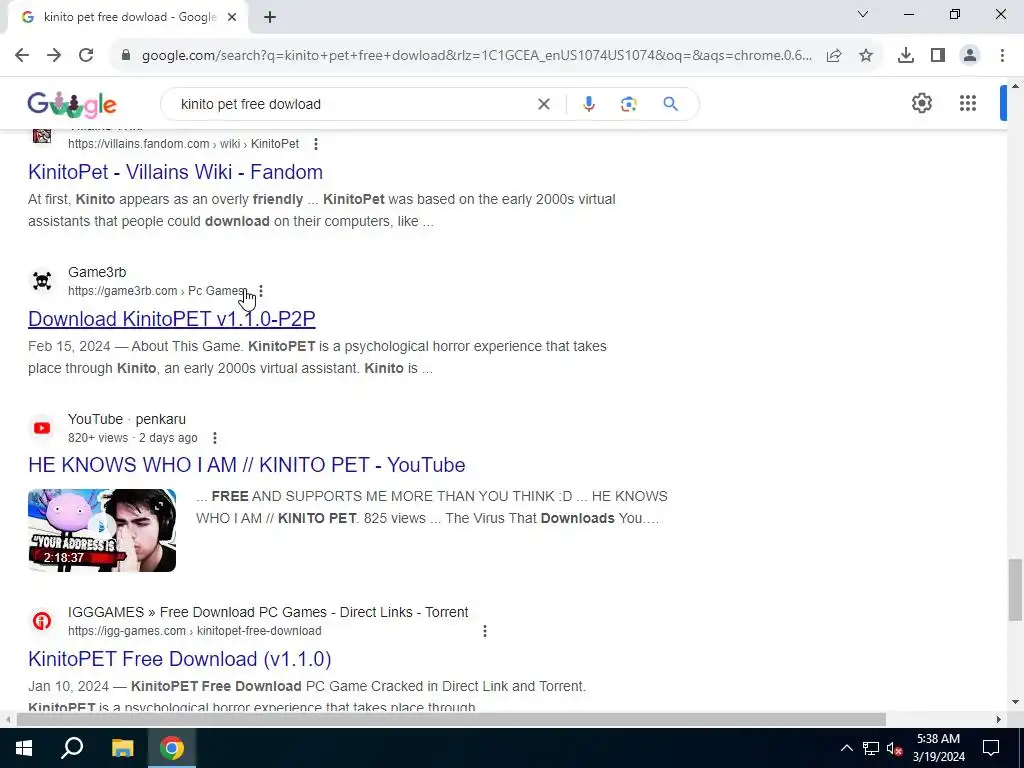Screen dimensions: 1024x768
Task: Click the Chrome taskbar icon
Action: [172, 748]
